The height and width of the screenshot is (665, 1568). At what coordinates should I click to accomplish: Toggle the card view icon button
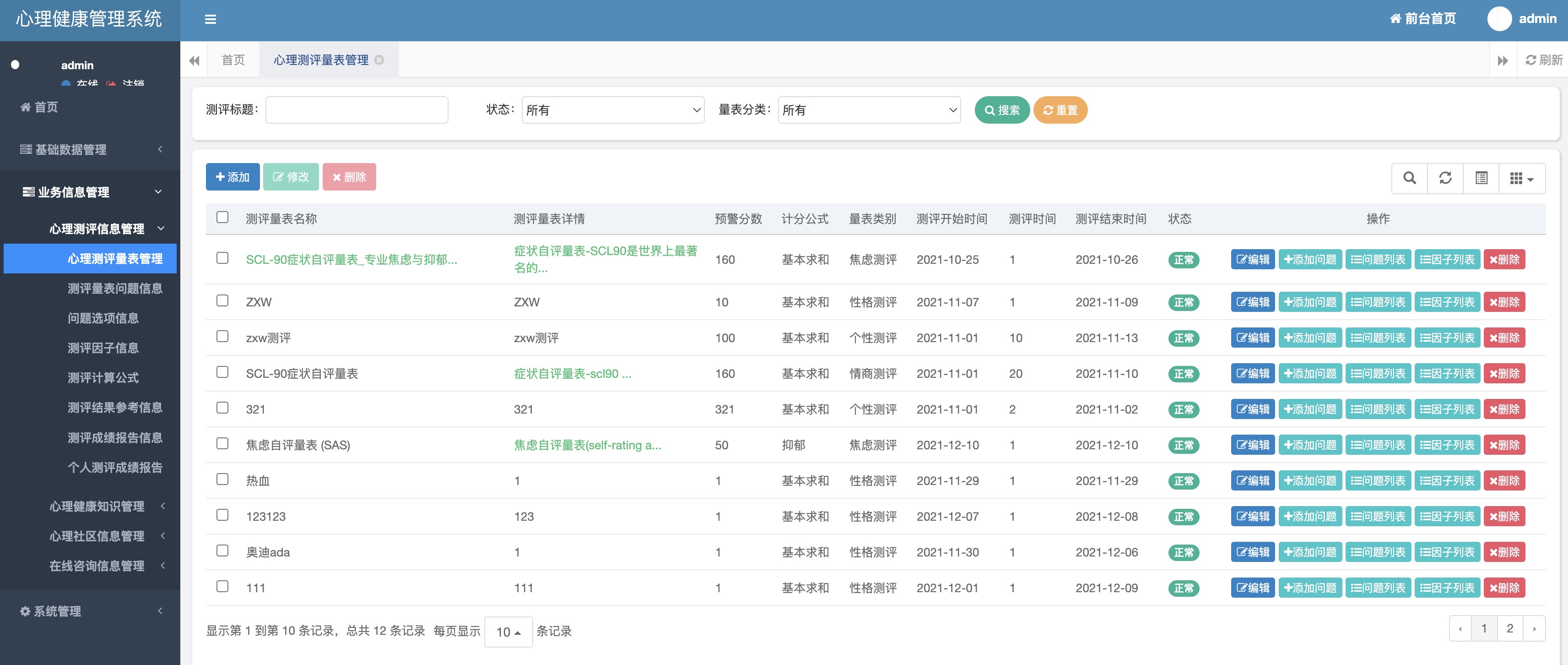click(x=1481, y=178)
